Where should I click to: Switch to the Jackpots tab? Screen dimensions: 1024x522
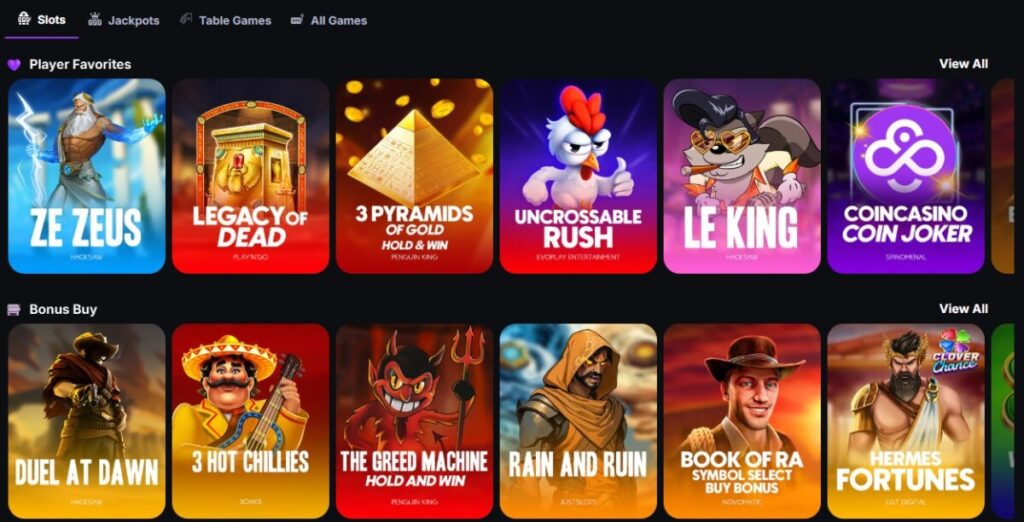tap(123, 20)
